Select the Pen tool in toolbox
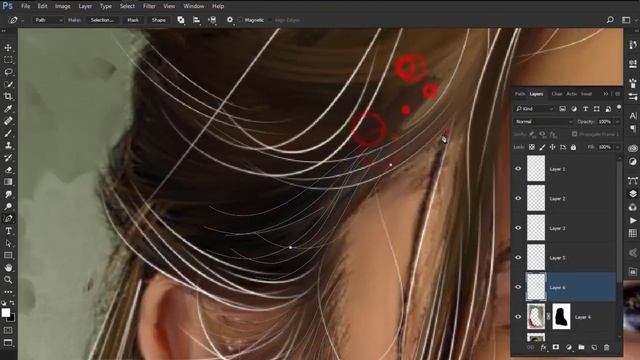Viewport: 640px width, 360px height. click(8, 219)
